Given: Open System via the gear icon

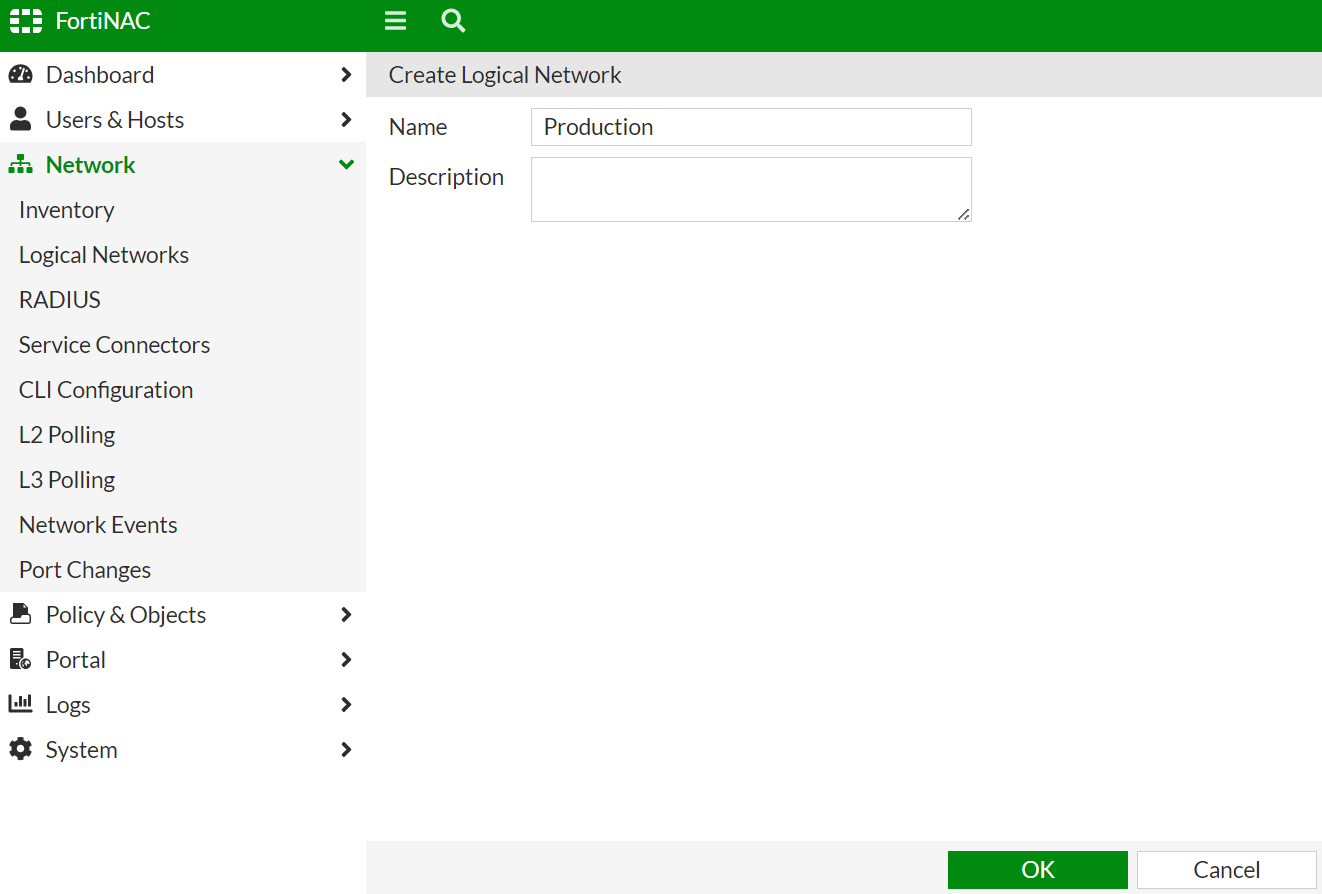Looking at the screenshot, I should [x=21, y=749].
